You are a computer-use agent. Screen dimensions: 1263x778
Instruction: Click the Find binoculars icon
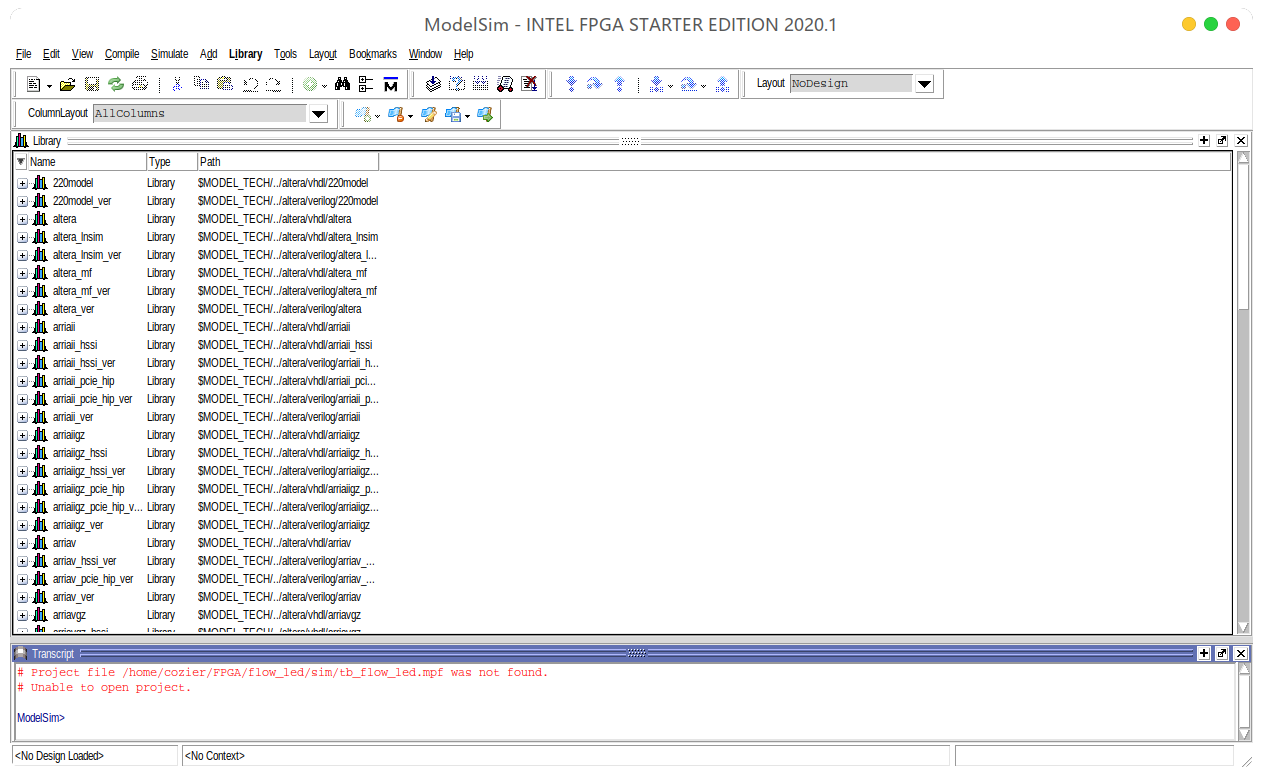click(x=342, y=85)
